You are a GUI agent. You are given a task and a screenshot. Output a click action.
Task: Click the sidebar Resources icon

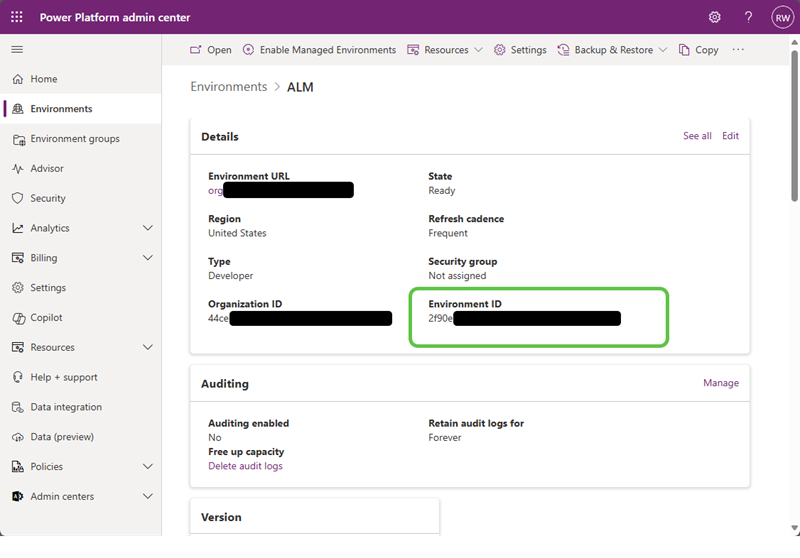point(18,347)
